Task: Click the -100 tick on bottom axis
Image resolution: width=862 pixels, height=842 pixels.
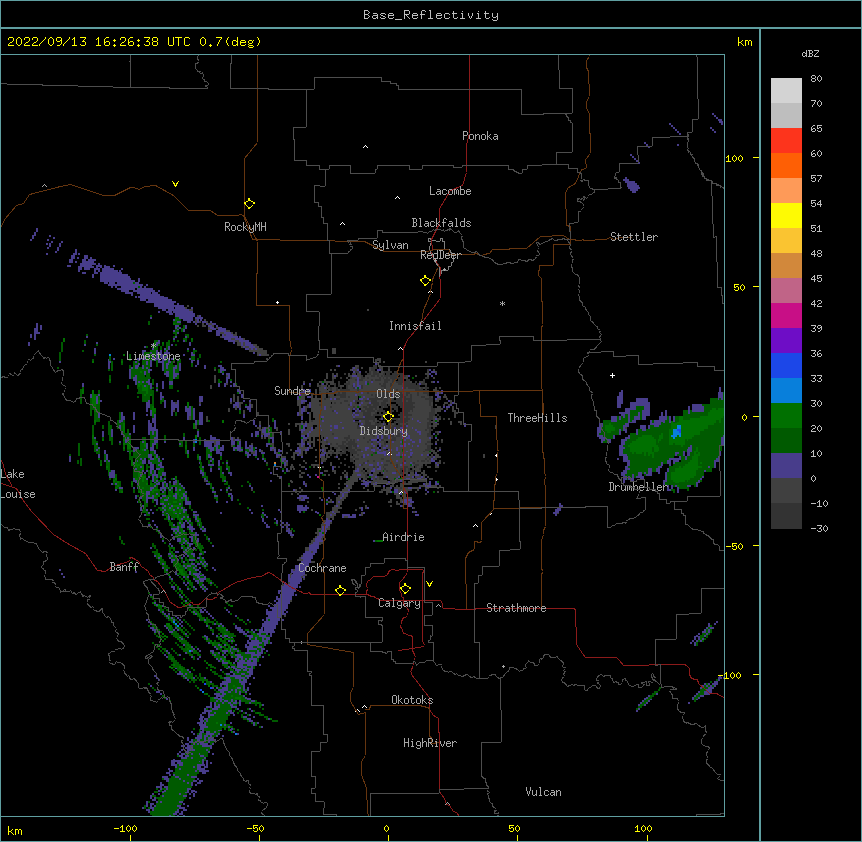Action: tap(125, 828)
